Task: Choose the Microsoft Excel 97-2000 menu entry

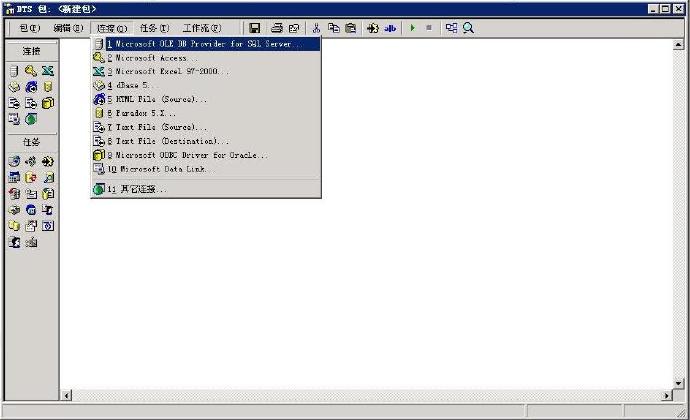Action: tap(206, 71)
